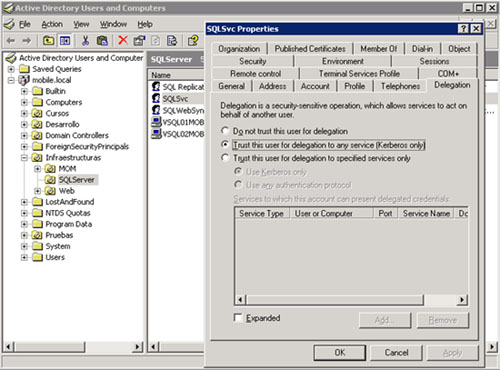Expand the MOM node
Screen dimensions: 500x370
coord(37,169)
